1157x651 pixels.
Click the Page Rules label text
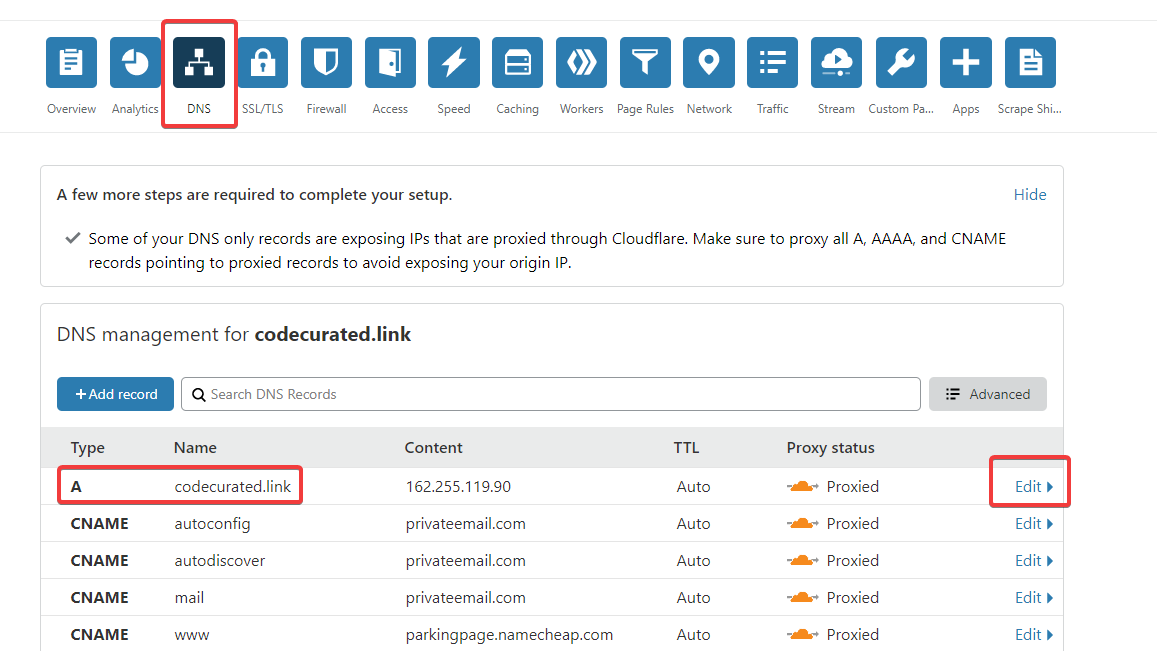point(645,108)
